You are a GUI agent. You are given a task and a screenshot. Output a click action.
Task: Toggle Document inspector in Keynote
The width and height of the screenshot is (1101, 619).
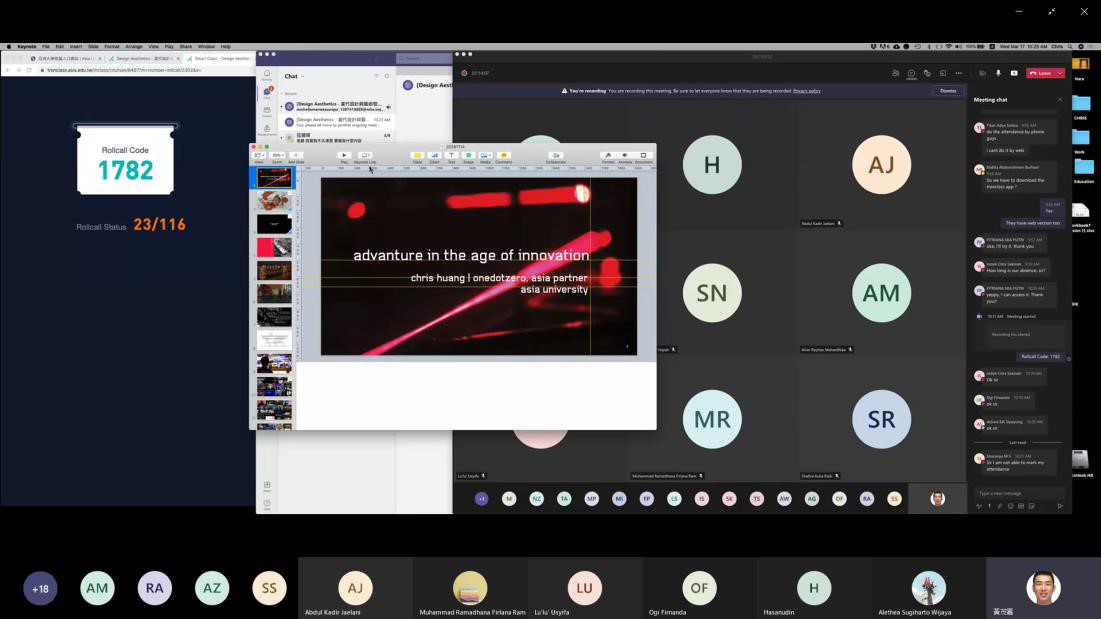click(643, 157)
